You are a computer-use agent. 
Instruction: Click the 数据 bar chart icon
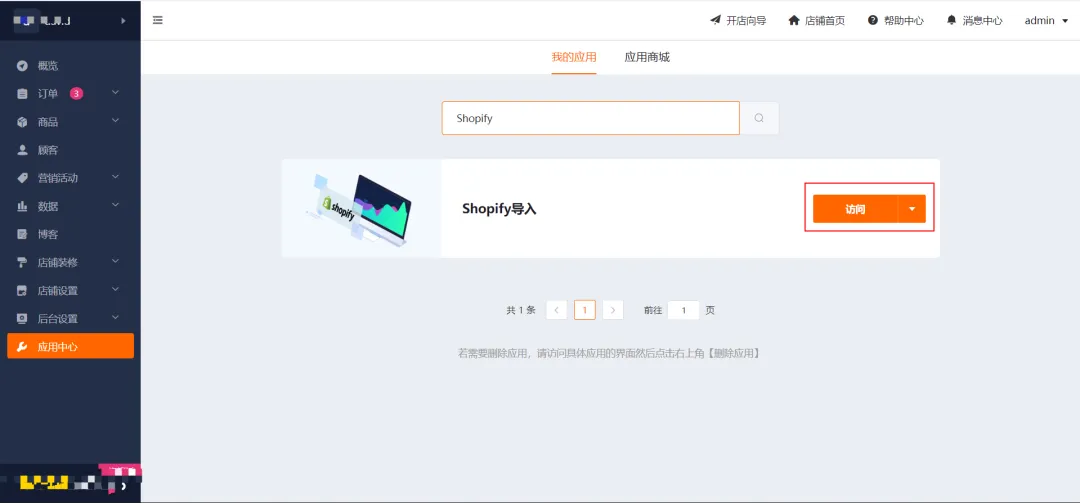(22, 206)
